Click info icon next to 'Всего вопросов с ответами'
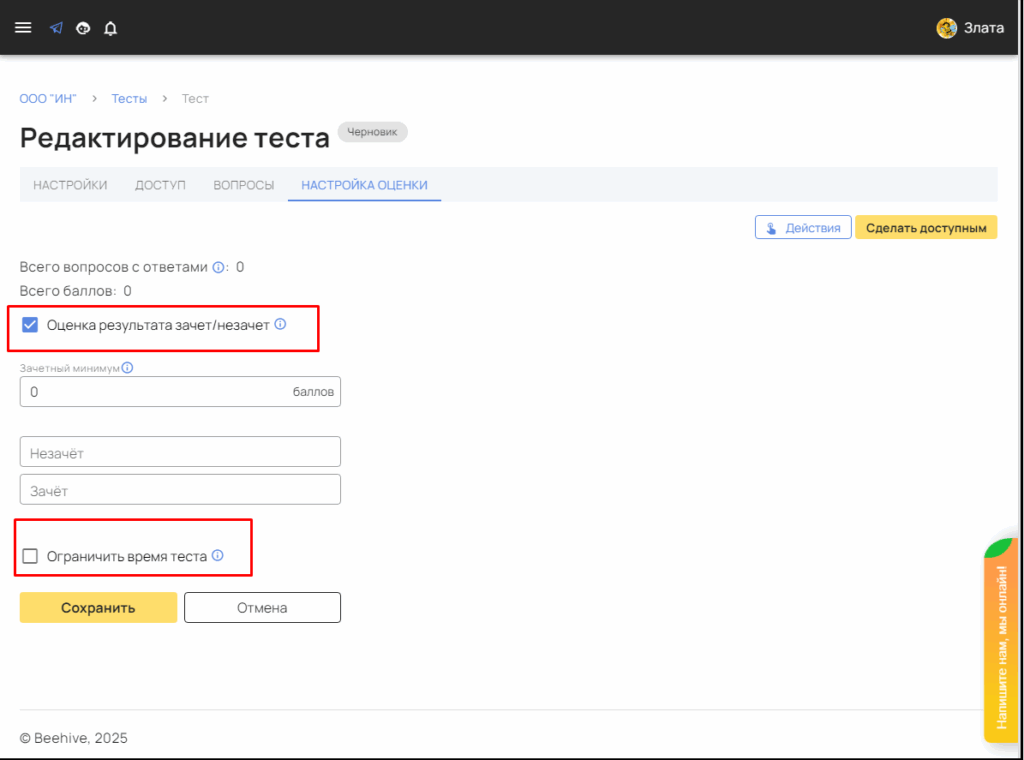1024x760 pixels. tap(218, 267)
